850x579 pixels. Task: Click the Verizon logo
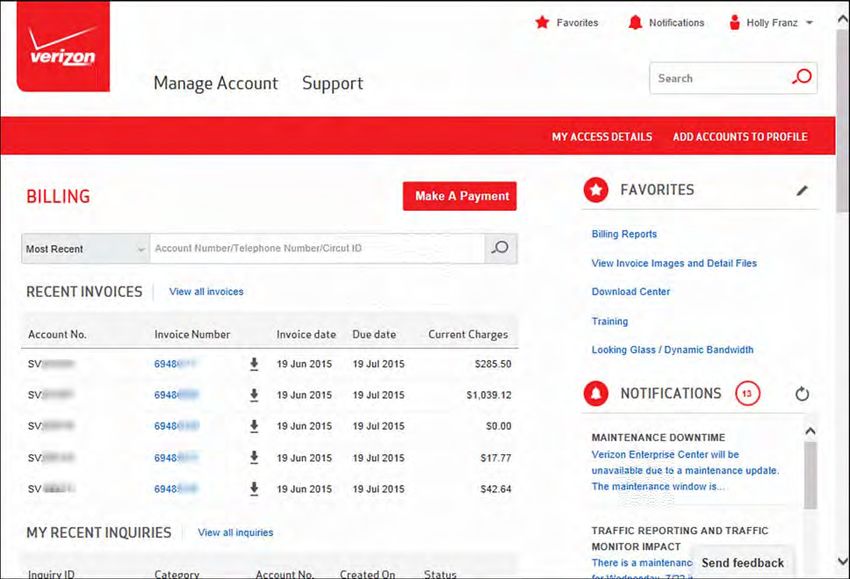(63, 46)
